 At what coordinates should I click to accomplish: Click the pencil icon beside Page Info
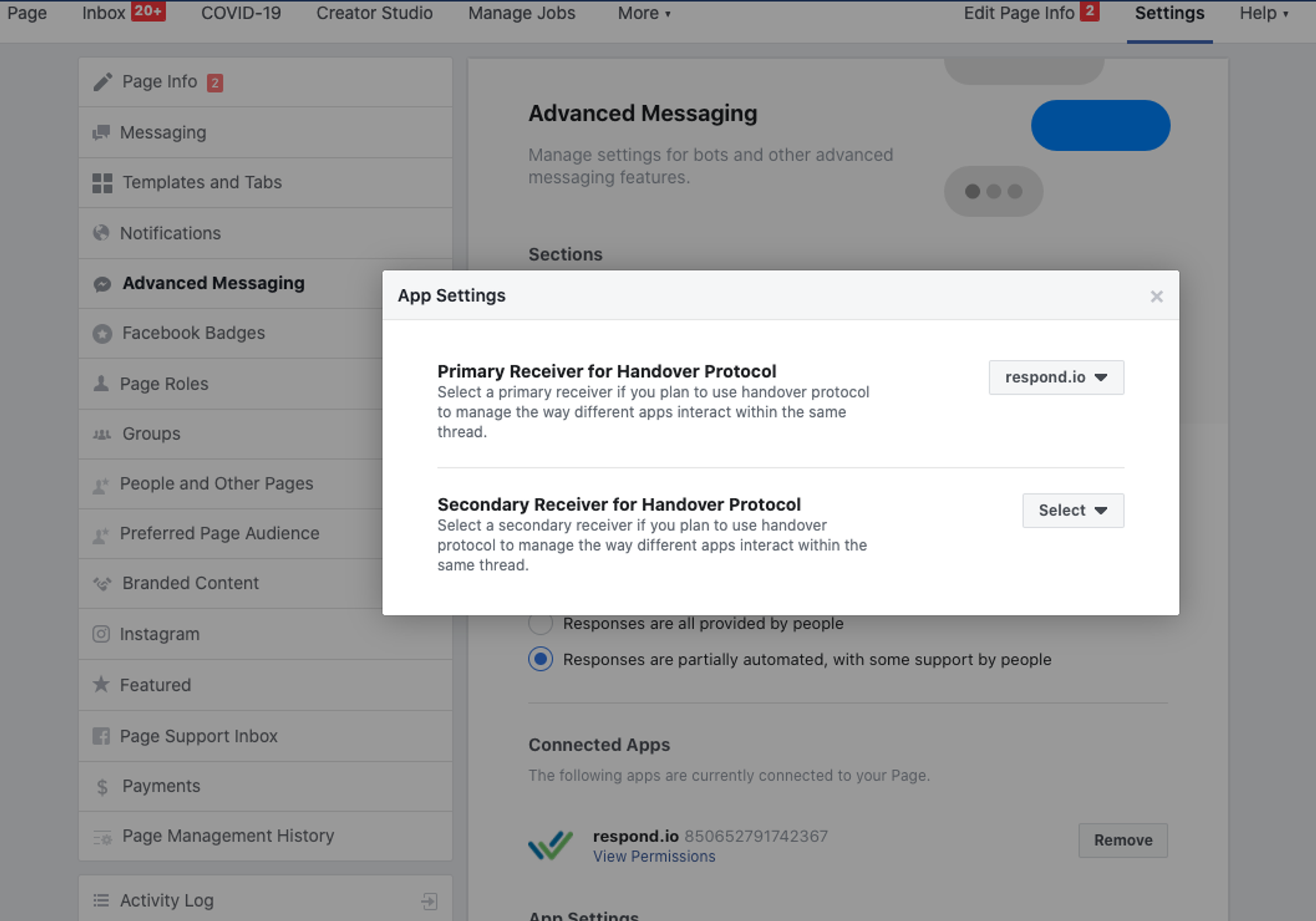pos(102,82)
